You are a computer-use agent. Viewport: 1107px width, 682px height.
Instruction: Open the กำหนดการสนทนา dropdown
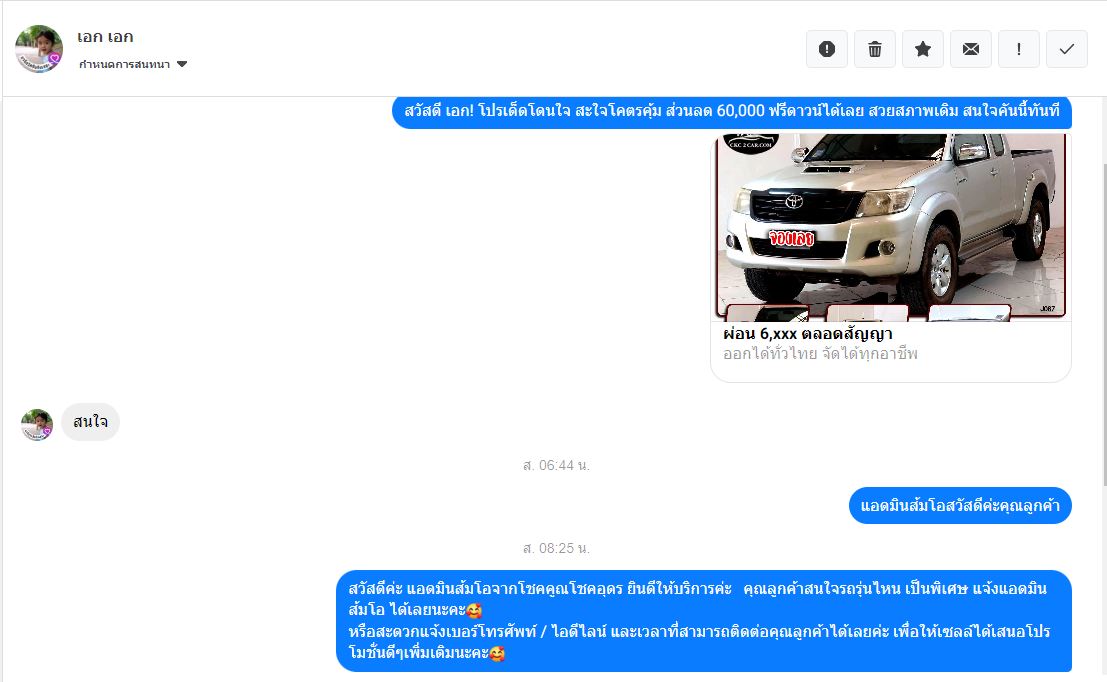point(133,64)
